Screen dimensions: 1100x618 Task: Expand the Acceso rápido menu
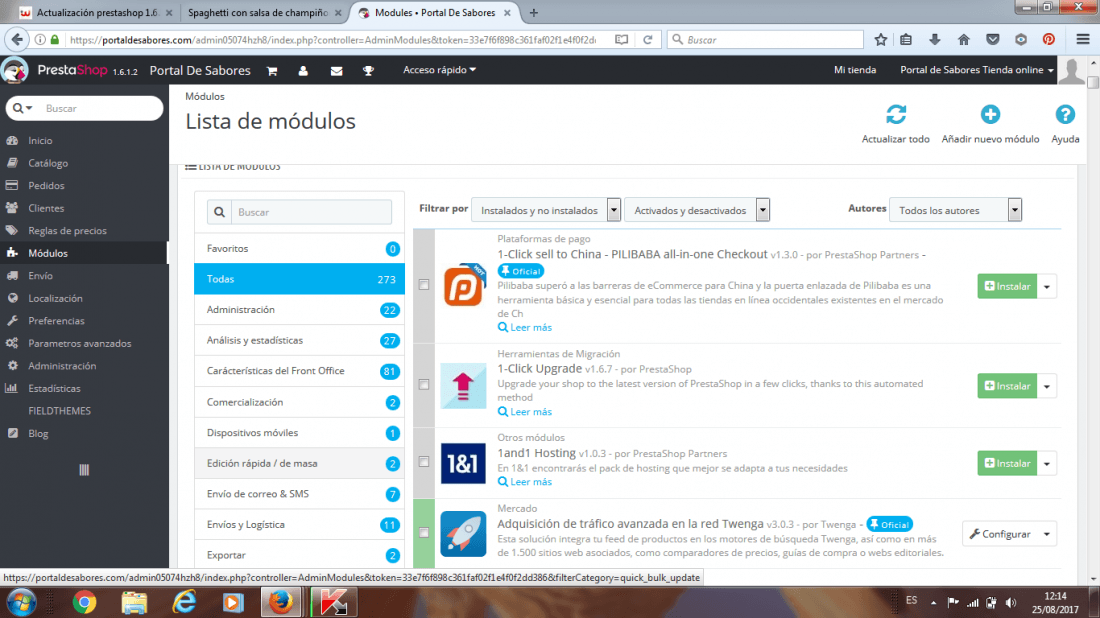439,69
